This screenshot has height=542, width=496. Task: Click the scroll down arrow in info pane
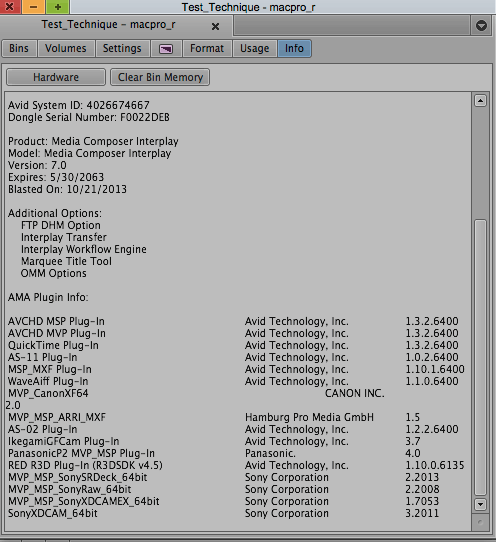pos(480,504)
